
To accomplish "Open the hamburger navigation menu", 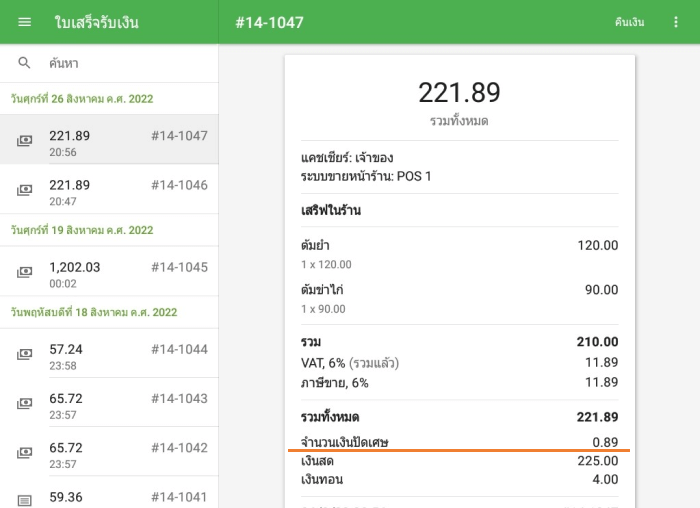I will point(25,22).
